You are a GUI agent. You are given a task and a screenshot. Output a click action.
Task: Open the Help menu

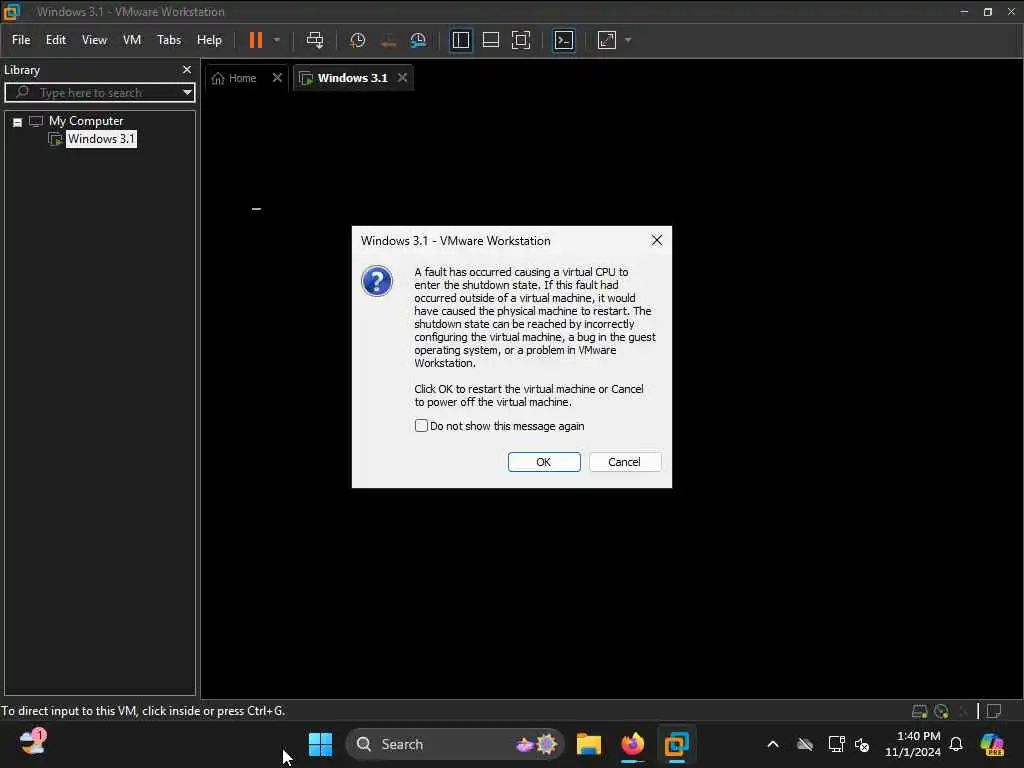(209, 40)
